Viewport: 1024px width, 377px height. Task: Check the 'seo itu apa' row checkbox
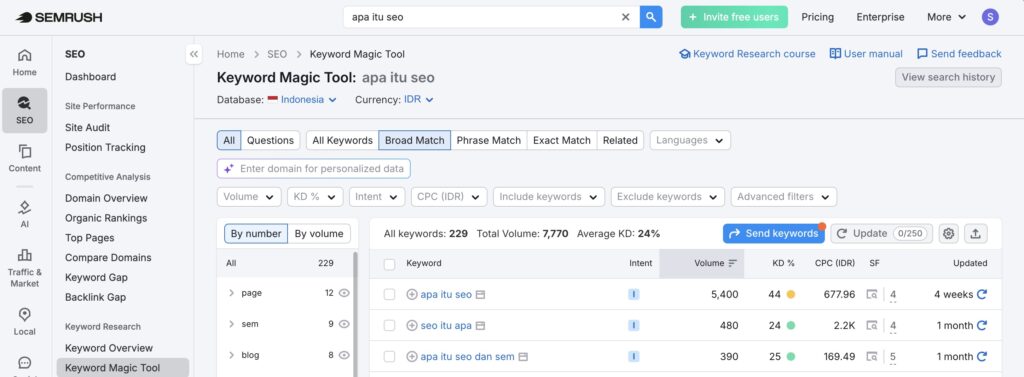(x=389, y=325)
